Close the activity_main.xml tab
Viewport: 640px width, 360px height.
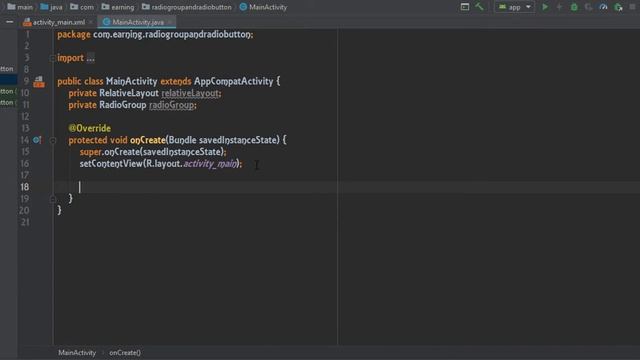[x=91, y=22]
